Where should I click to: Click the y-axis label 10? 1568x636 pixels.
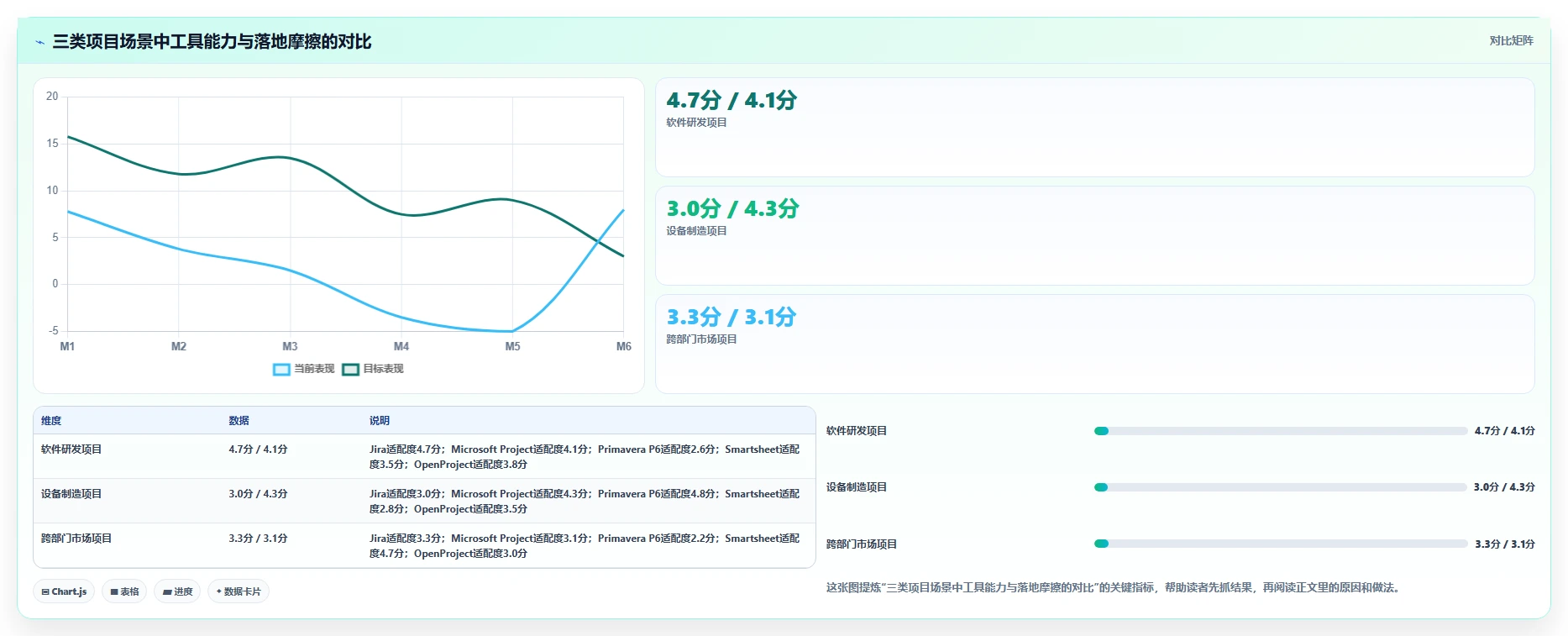click(52, 191)
